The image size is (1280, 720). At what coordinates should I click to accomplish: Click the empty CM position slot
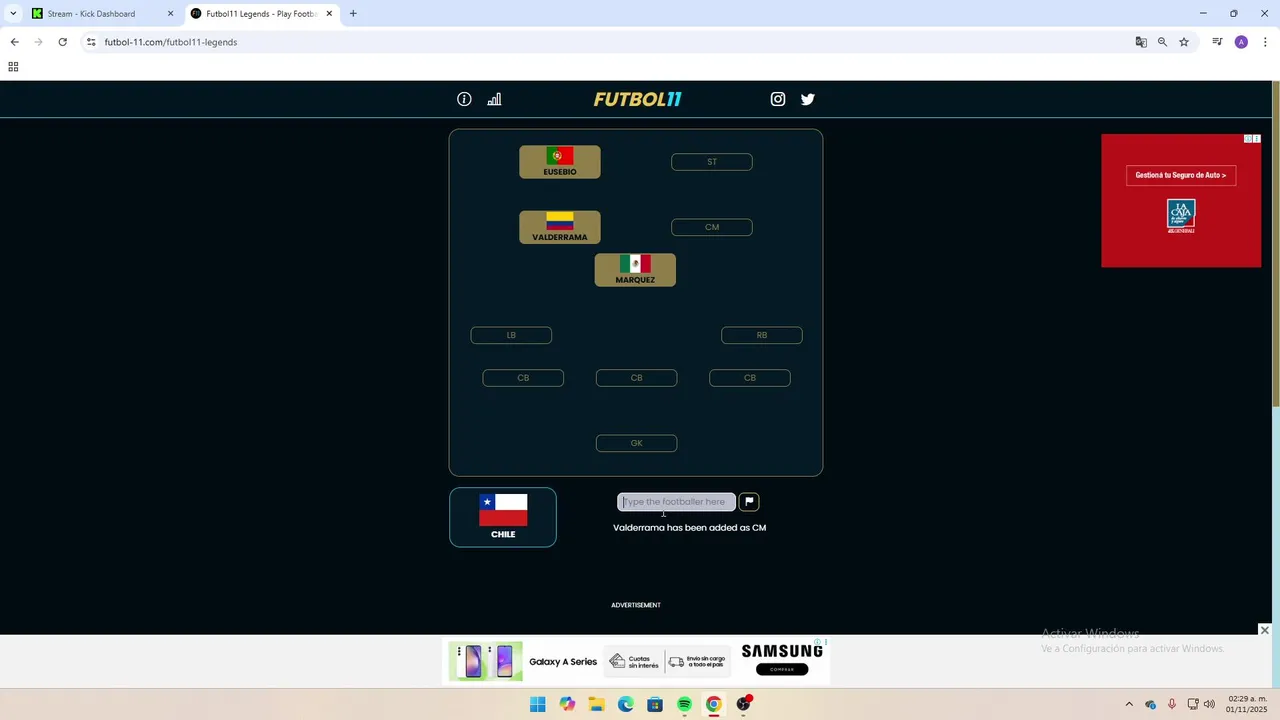tap(712, 227)
